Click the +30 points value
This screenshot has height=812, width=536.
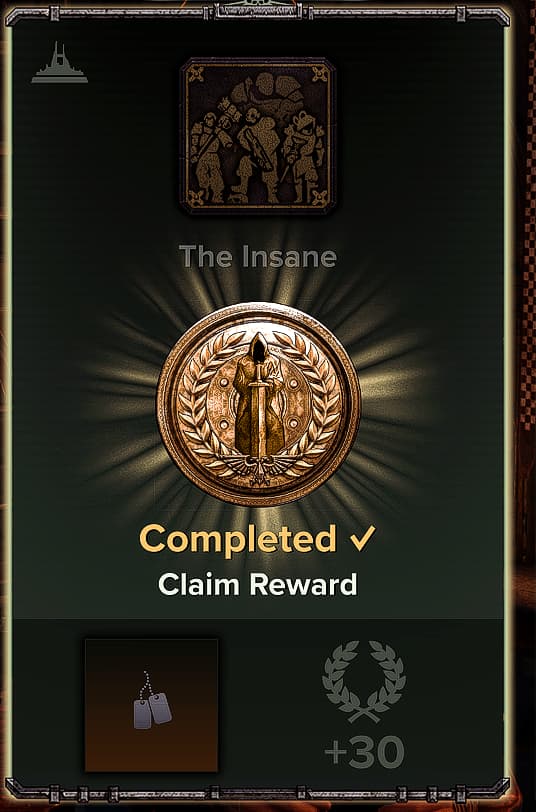click(365, 752)
